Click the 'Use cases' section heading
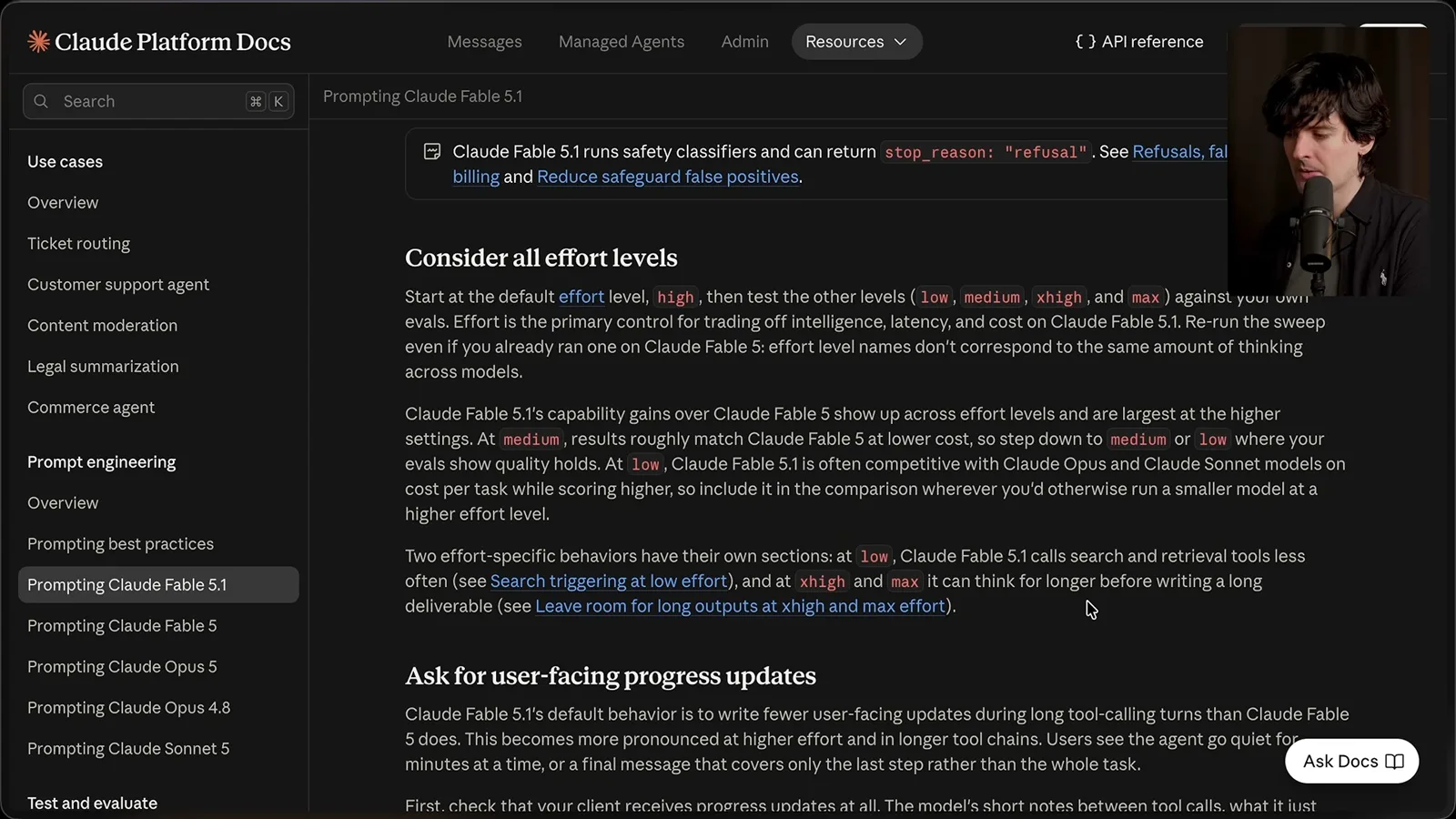The image size is (1456, 819). click(65, 162)
